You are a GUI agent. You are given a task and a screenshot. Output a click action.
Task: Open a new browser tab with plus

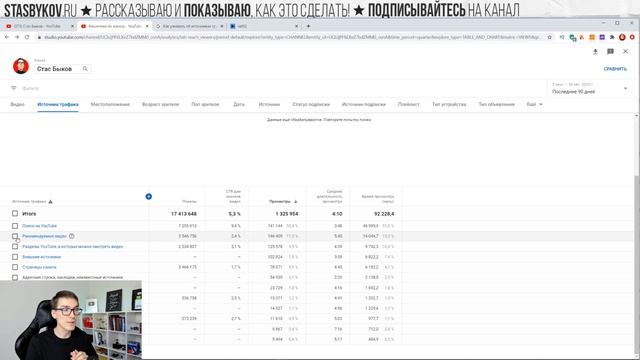[308, 26]
